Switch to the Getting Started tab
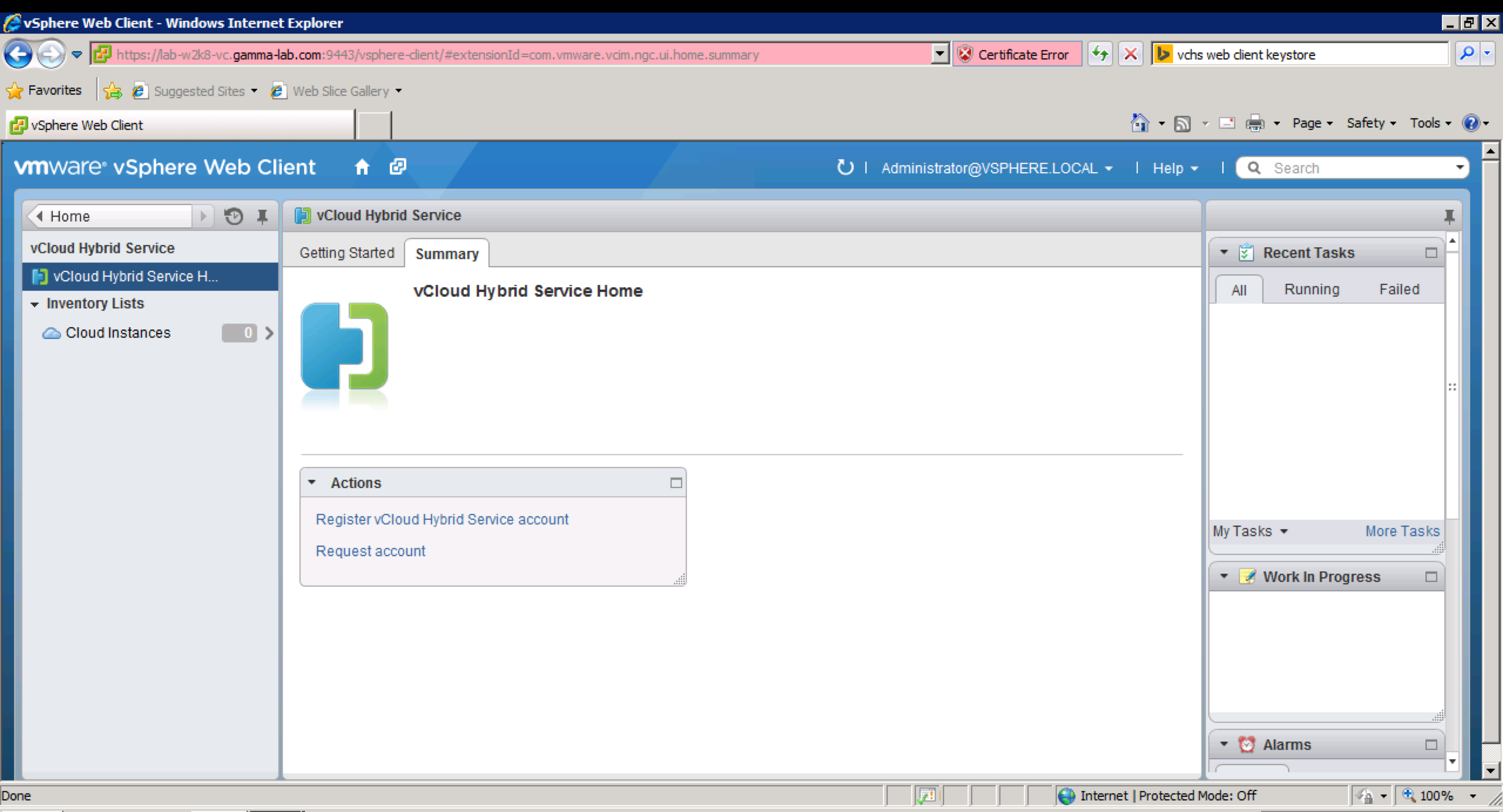The image size is (1503, 812). pyautogui.click(x=347, y=253)
